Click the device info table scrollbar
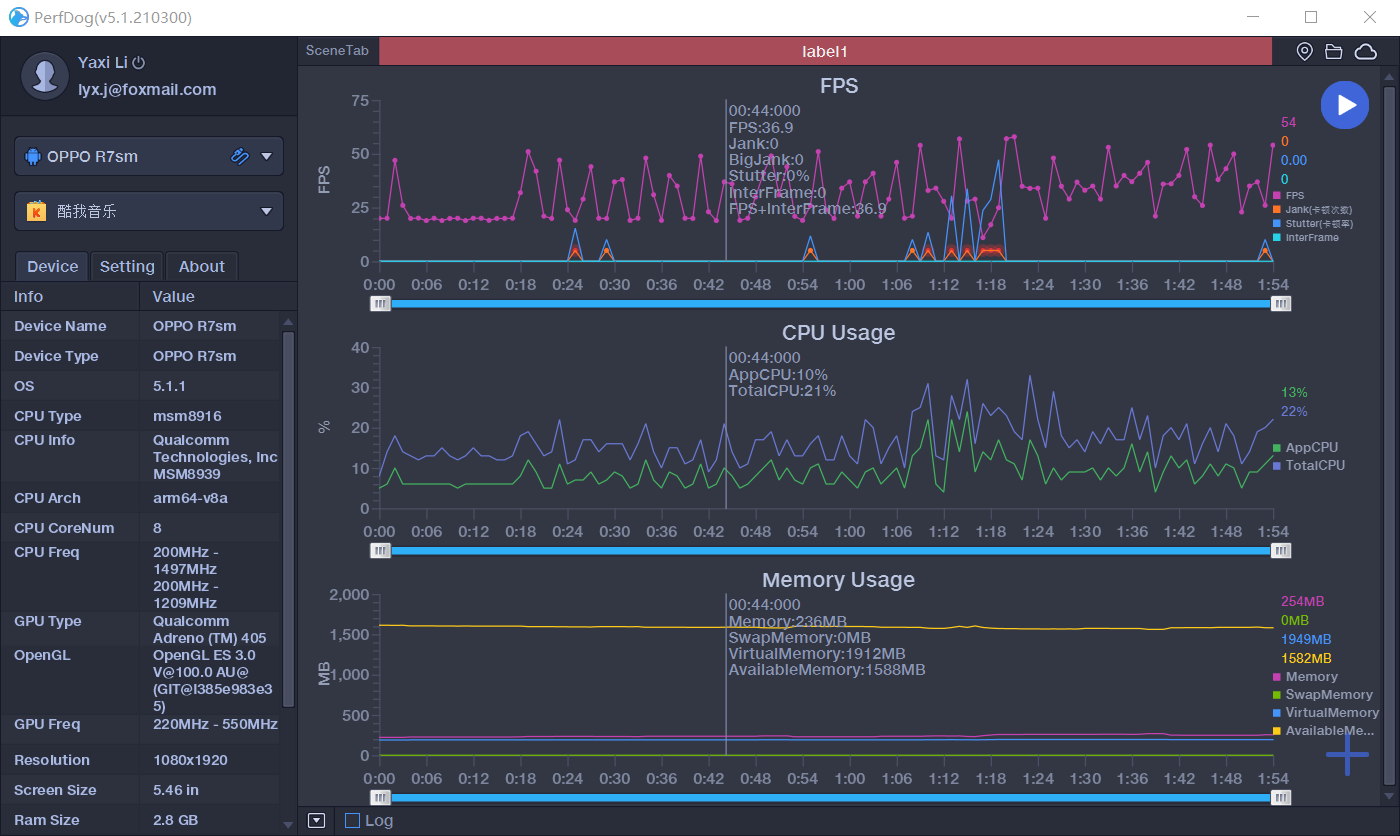This screenshot has width=1400, height=836. point(288,519)
